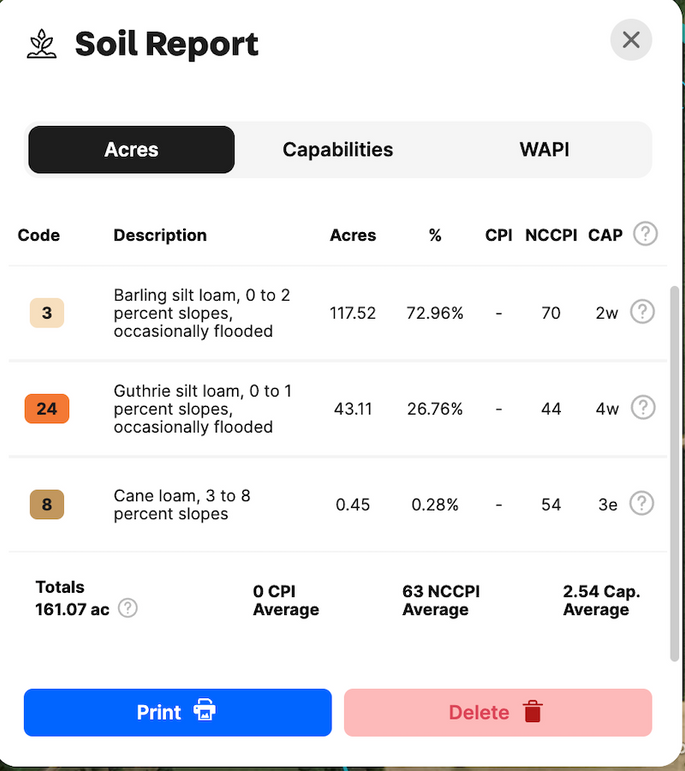Click the brown soil code 8 badge

[x=47, y=504]
